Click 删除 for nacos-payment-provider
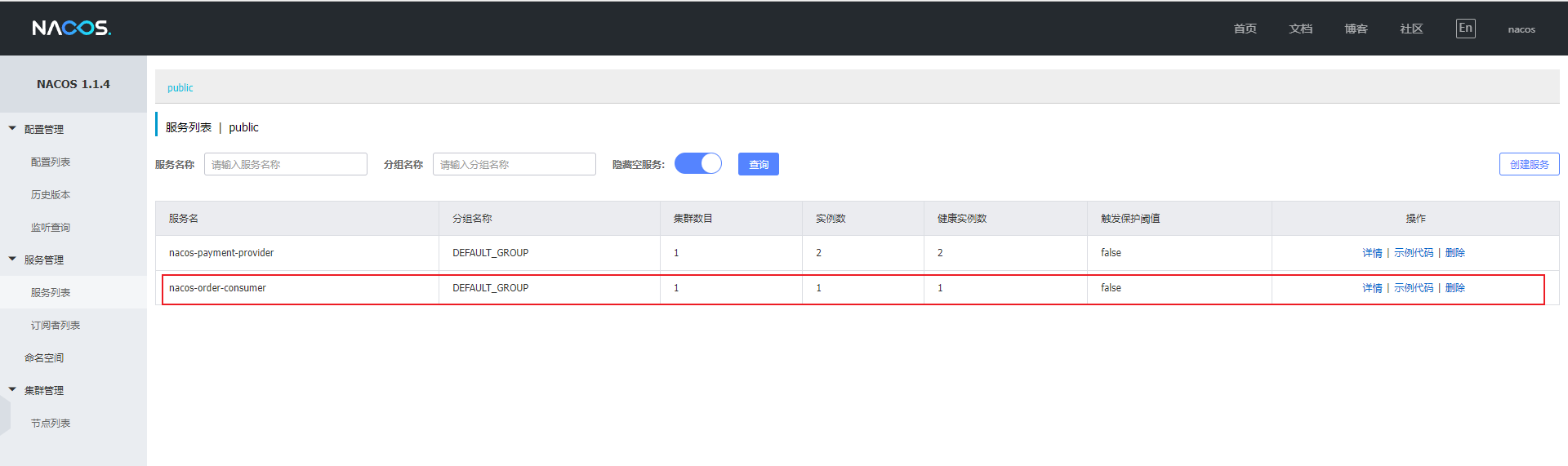Image resolution: width=1568 pixels, height=466 pixels. click(x=1455, y=253)
